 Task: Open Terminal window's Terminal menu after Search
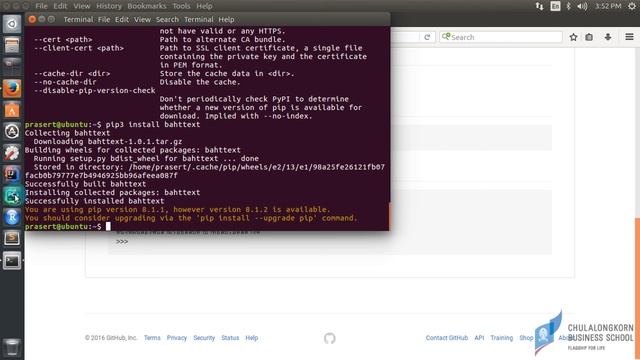click(198, 20)
